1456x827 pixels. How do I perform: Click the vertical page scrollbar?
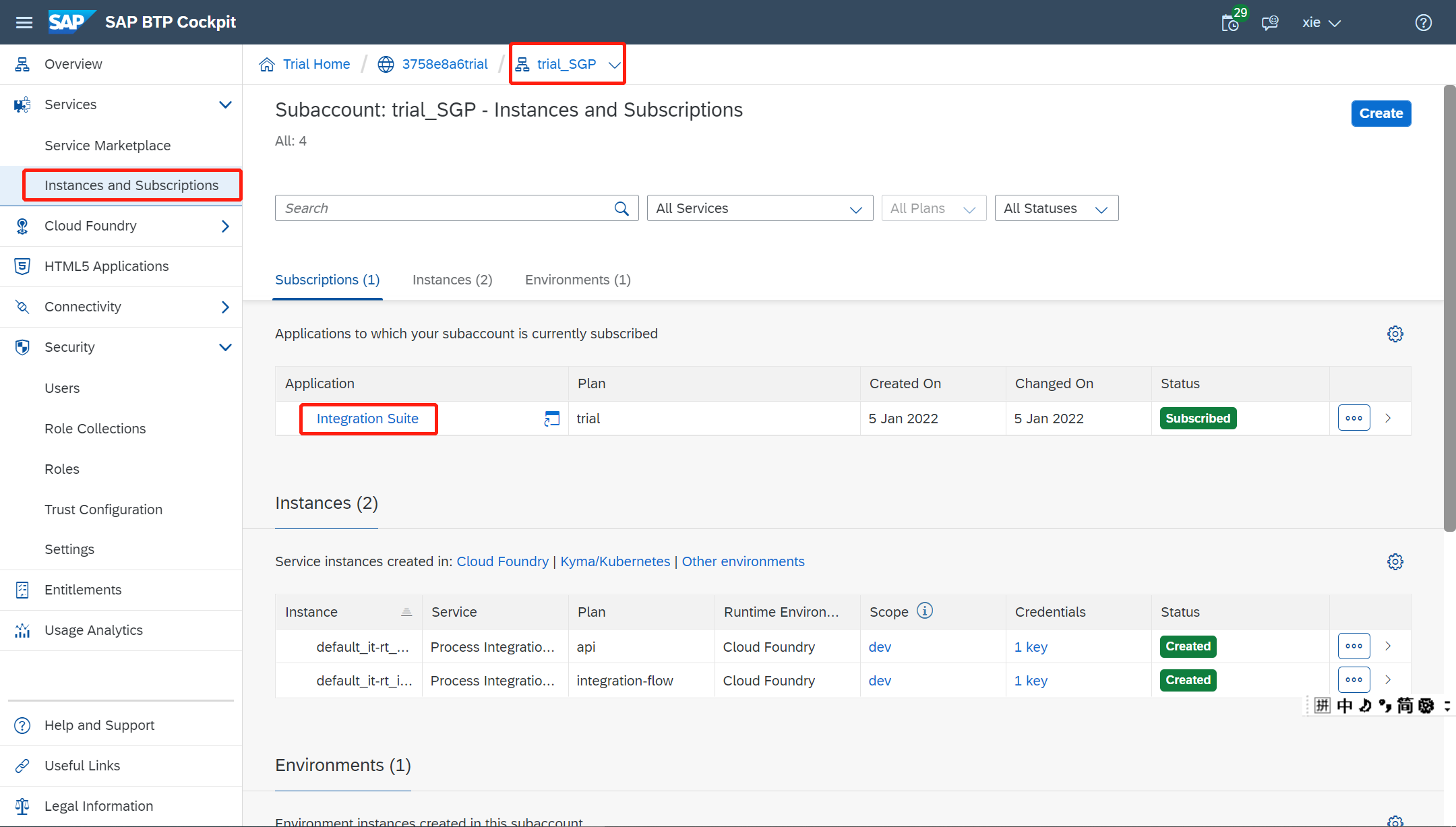click(x=1449, y=309)
